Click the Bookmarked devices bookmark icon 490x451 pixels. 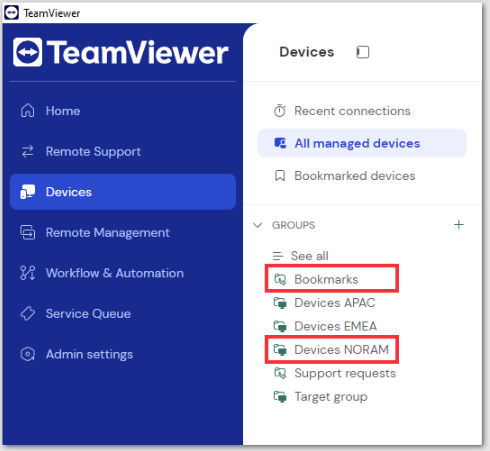[x=280, y=176]
